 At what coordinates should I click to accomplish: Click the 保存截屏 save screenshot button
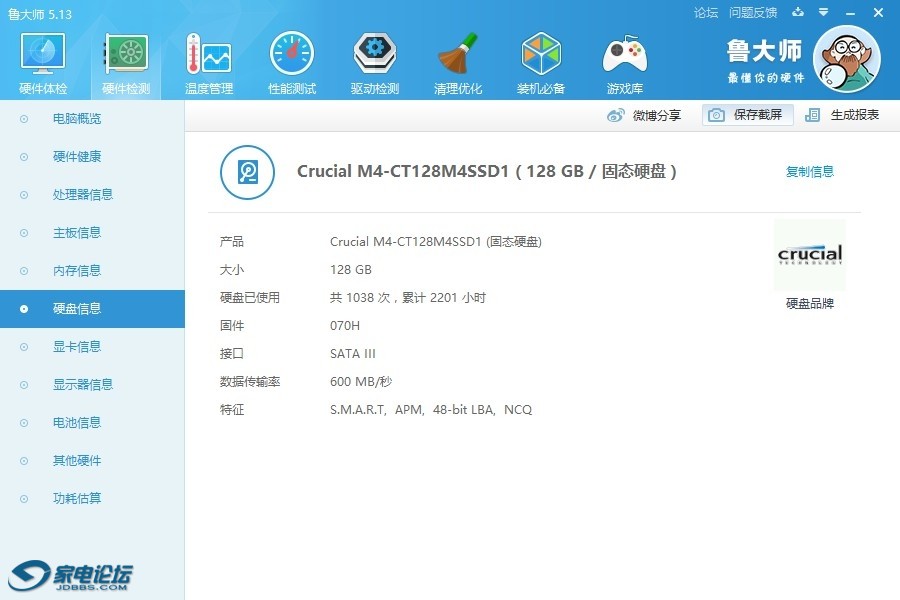pyautogui.click(x=747, y=115)
